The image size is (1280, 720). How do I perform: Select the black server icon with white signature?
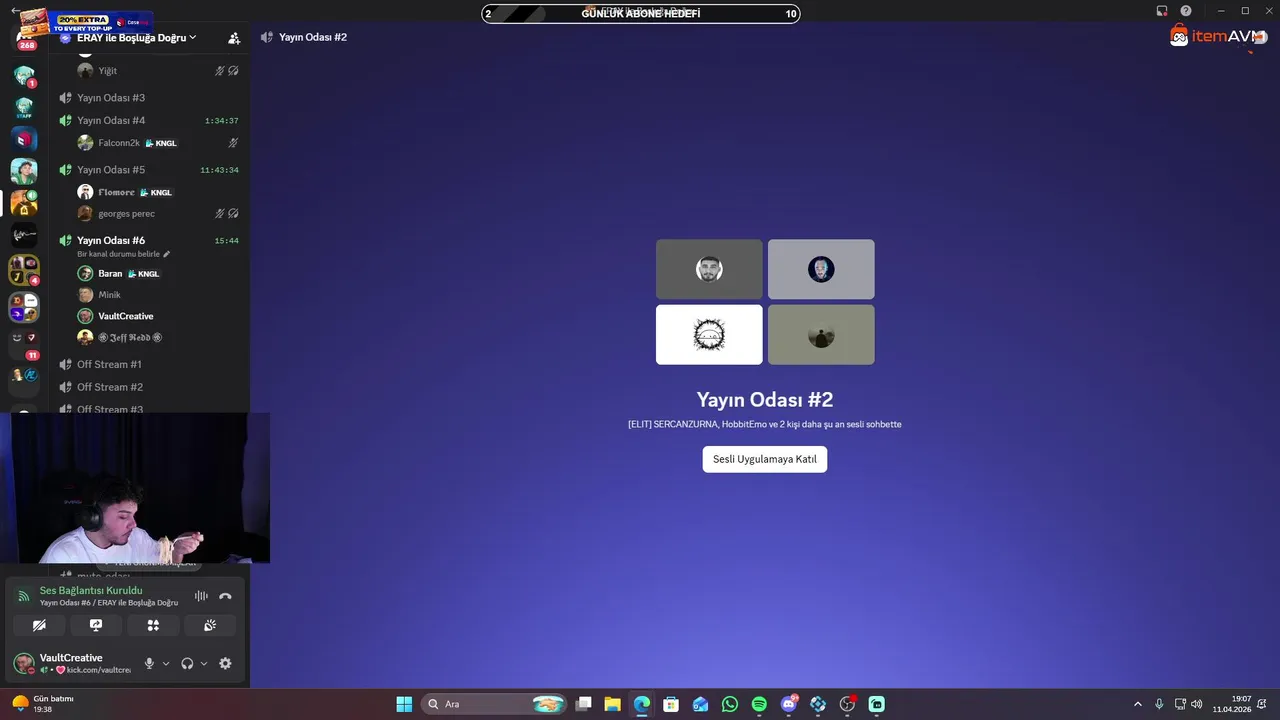[x=24, y=235]
